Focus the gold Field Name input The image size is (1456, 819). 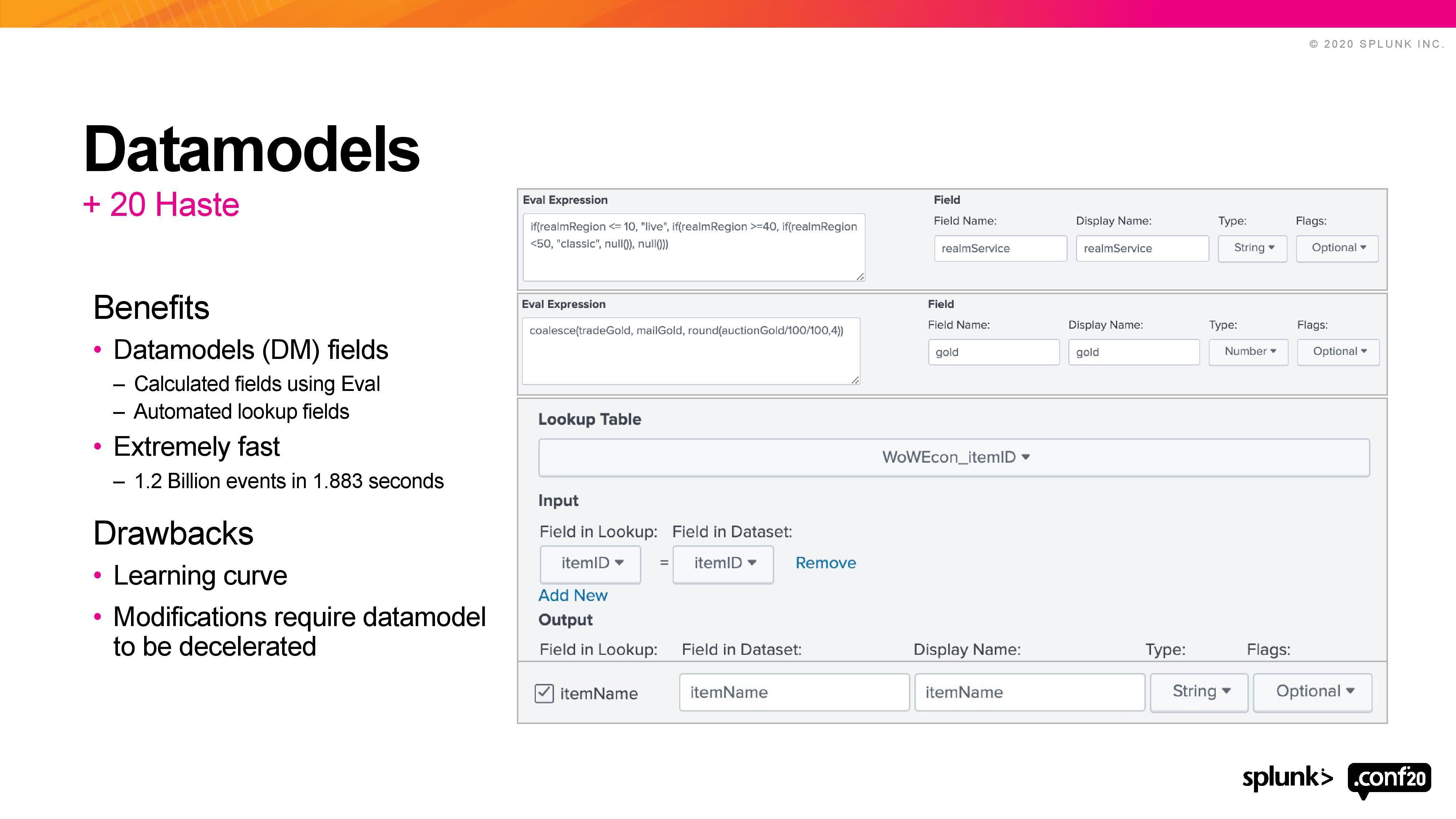[993, 352]
